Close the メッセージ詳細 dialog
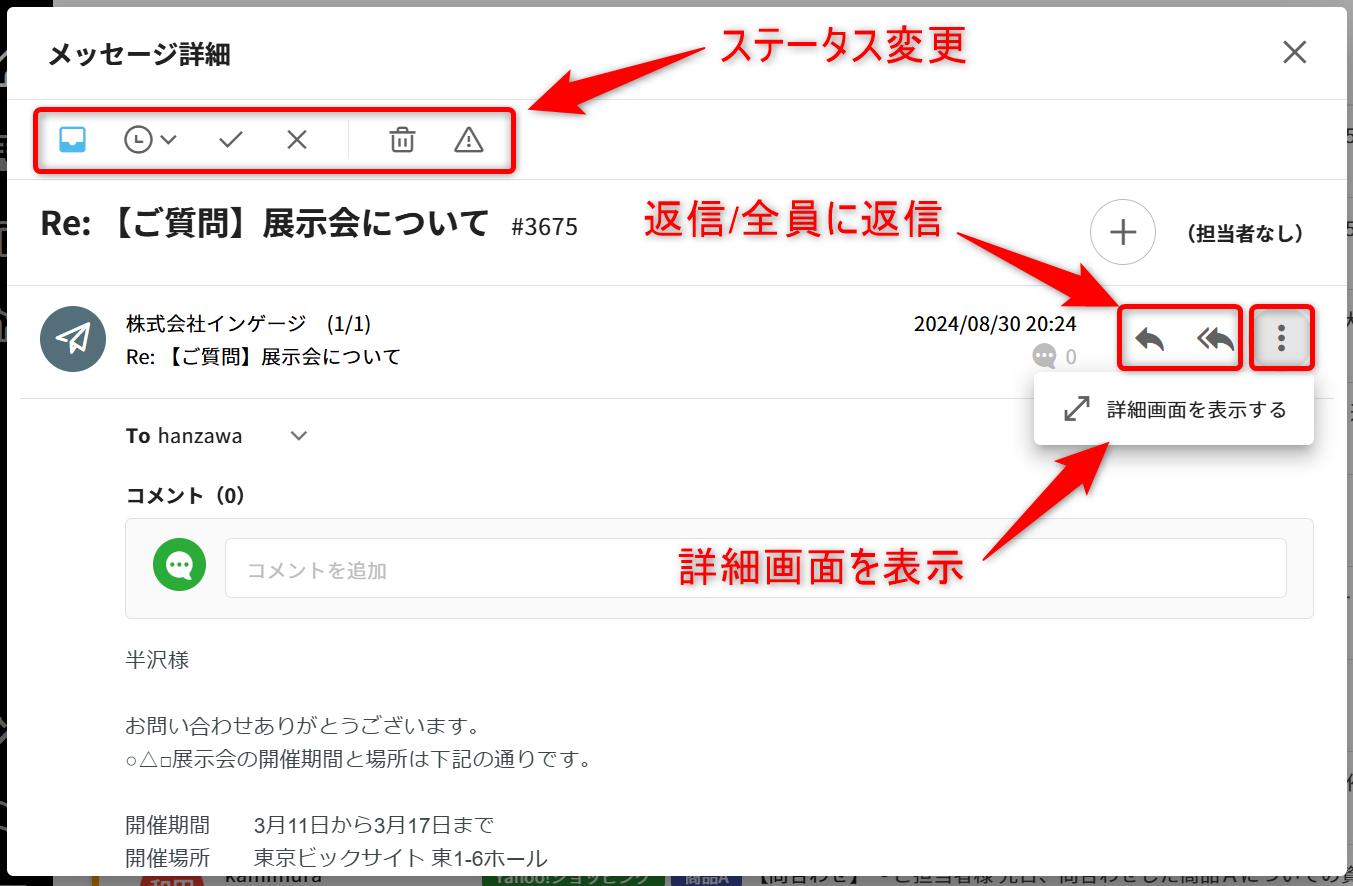The image size is (1353, 886). point(1295,52)
